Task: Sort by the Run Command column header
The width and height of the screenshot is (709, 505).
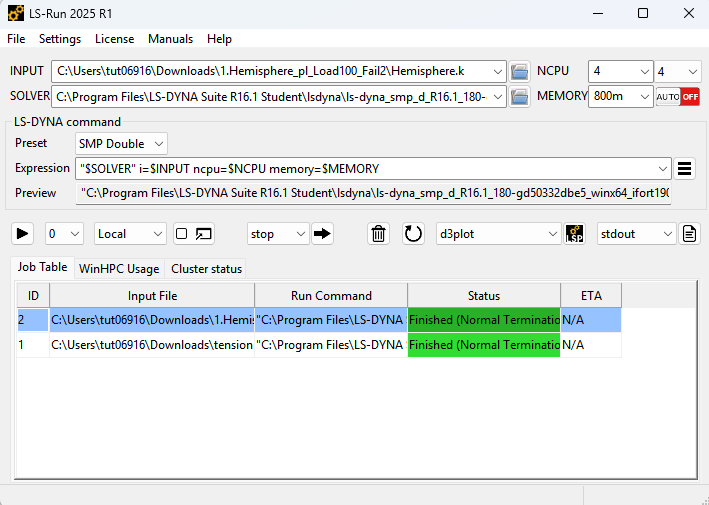Action: [x=331, y=296]
